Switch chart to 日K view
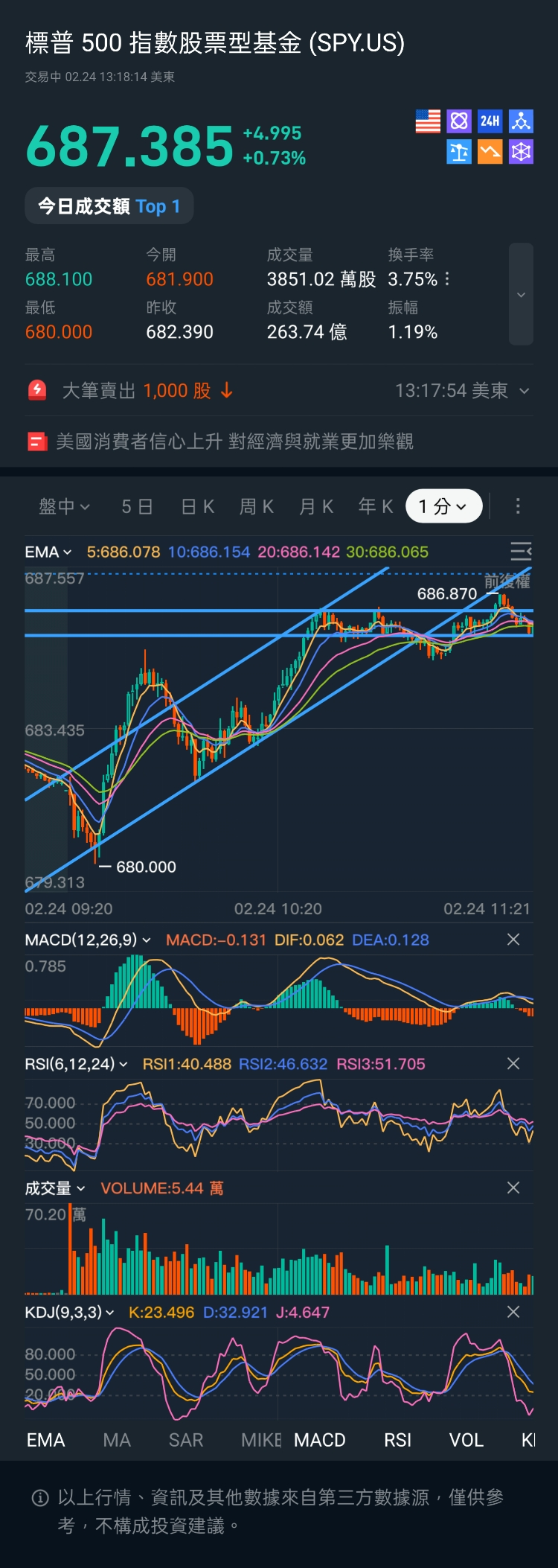This screenshot has height=1568, width=558. click(198, 506)
